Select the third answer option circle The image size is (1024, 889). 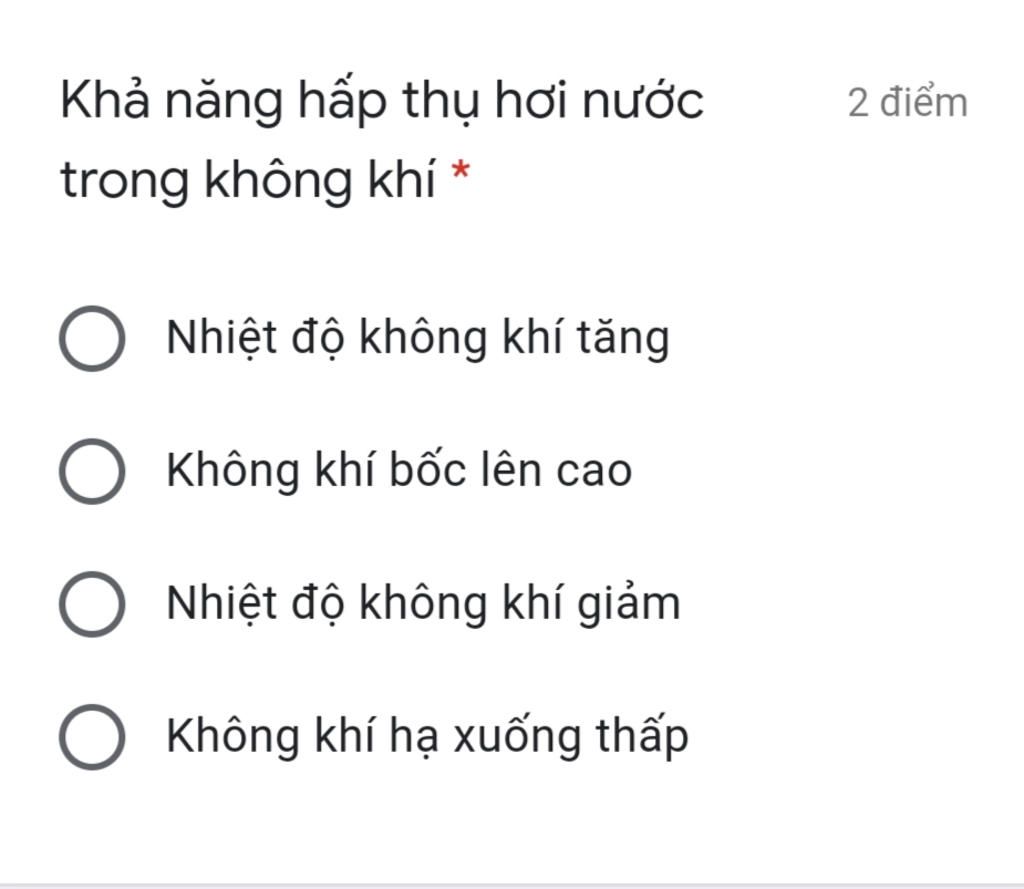point(92,604)
